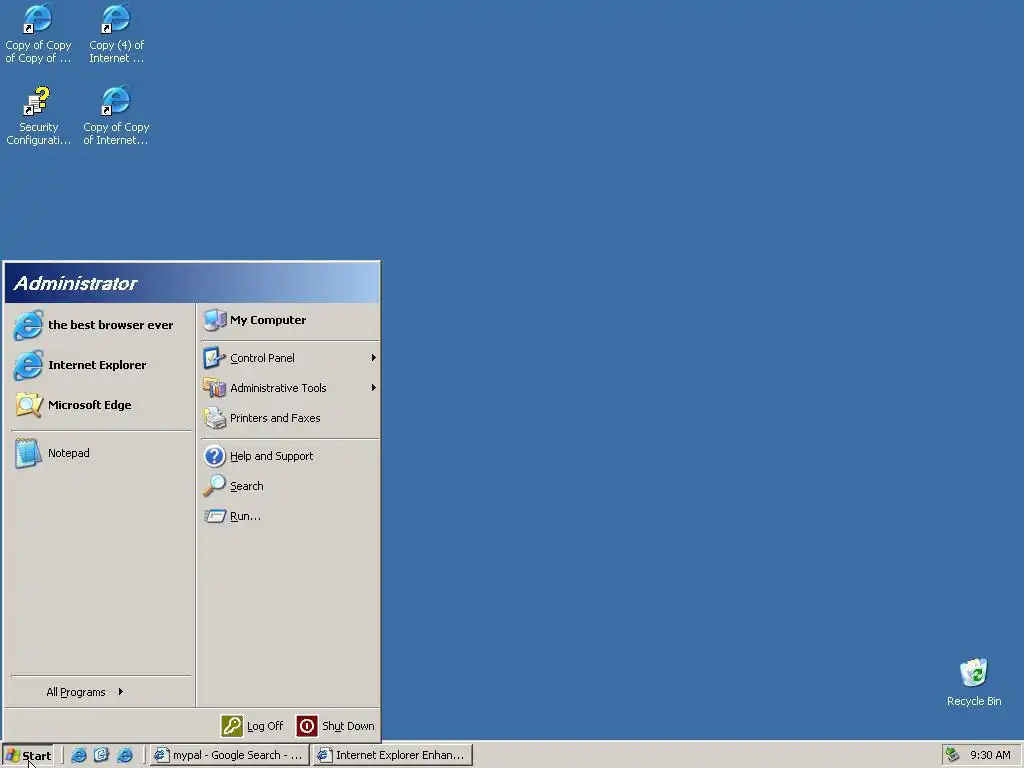Open Administrative Tools entry

[x=289, y=388]
